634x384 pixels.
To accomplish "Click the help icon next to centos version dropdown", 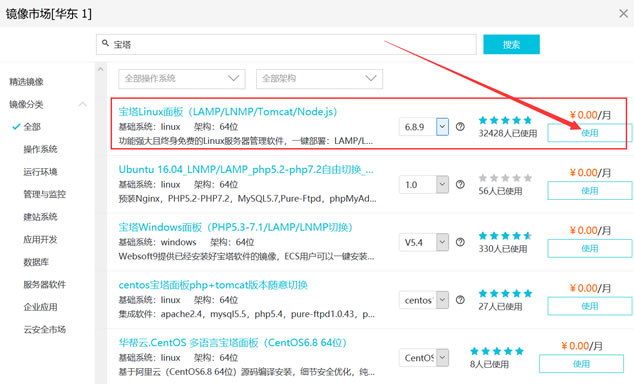I will click(x=460, y=300).
